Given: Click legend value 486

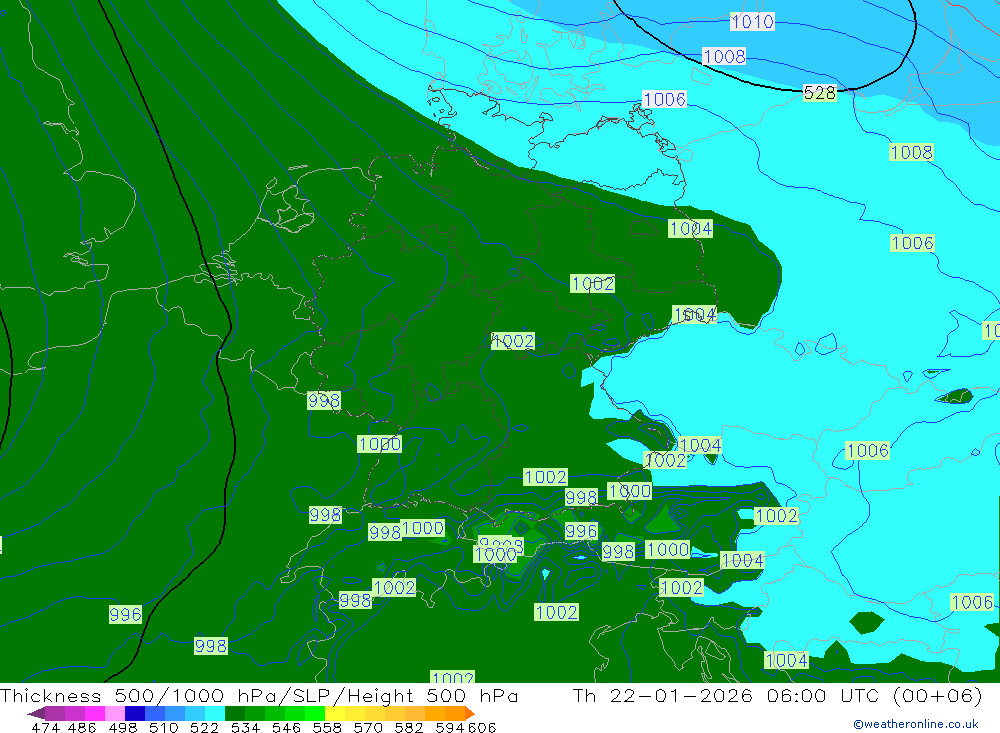Looking at the screenshot, I should (x=82, y=727).
